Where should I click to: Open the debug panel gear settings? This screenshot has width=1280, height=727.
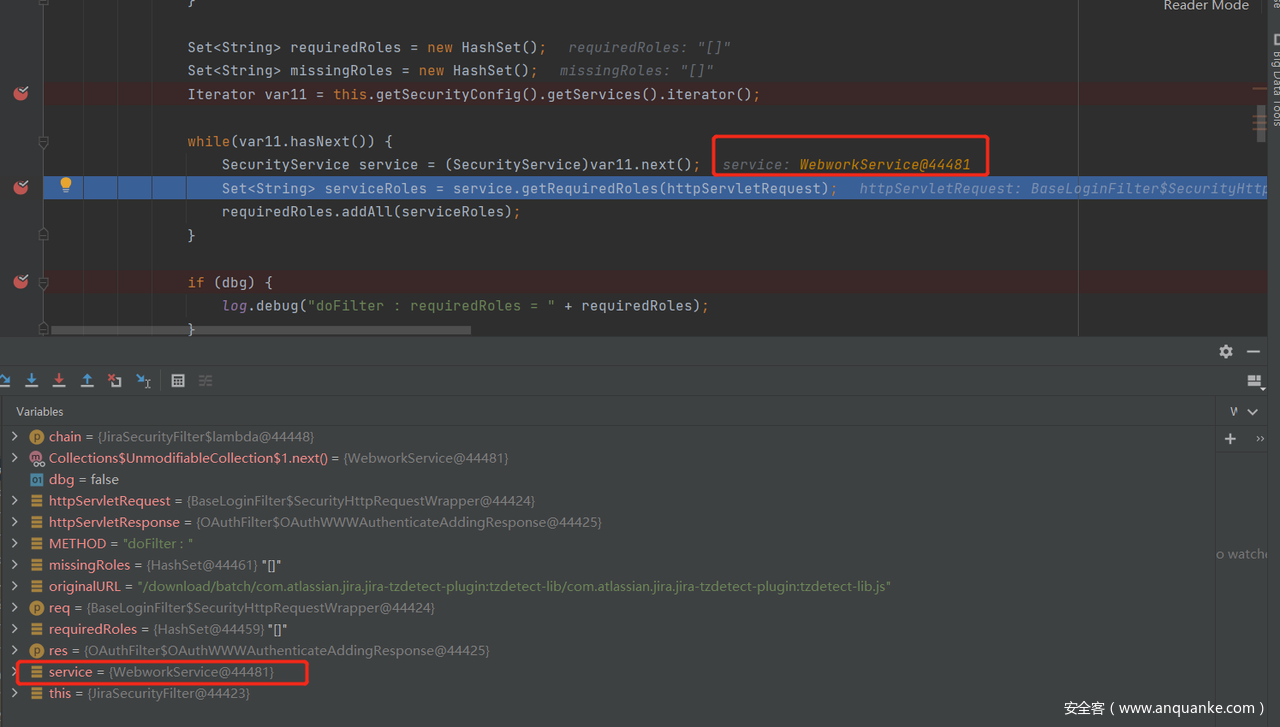1226,351
